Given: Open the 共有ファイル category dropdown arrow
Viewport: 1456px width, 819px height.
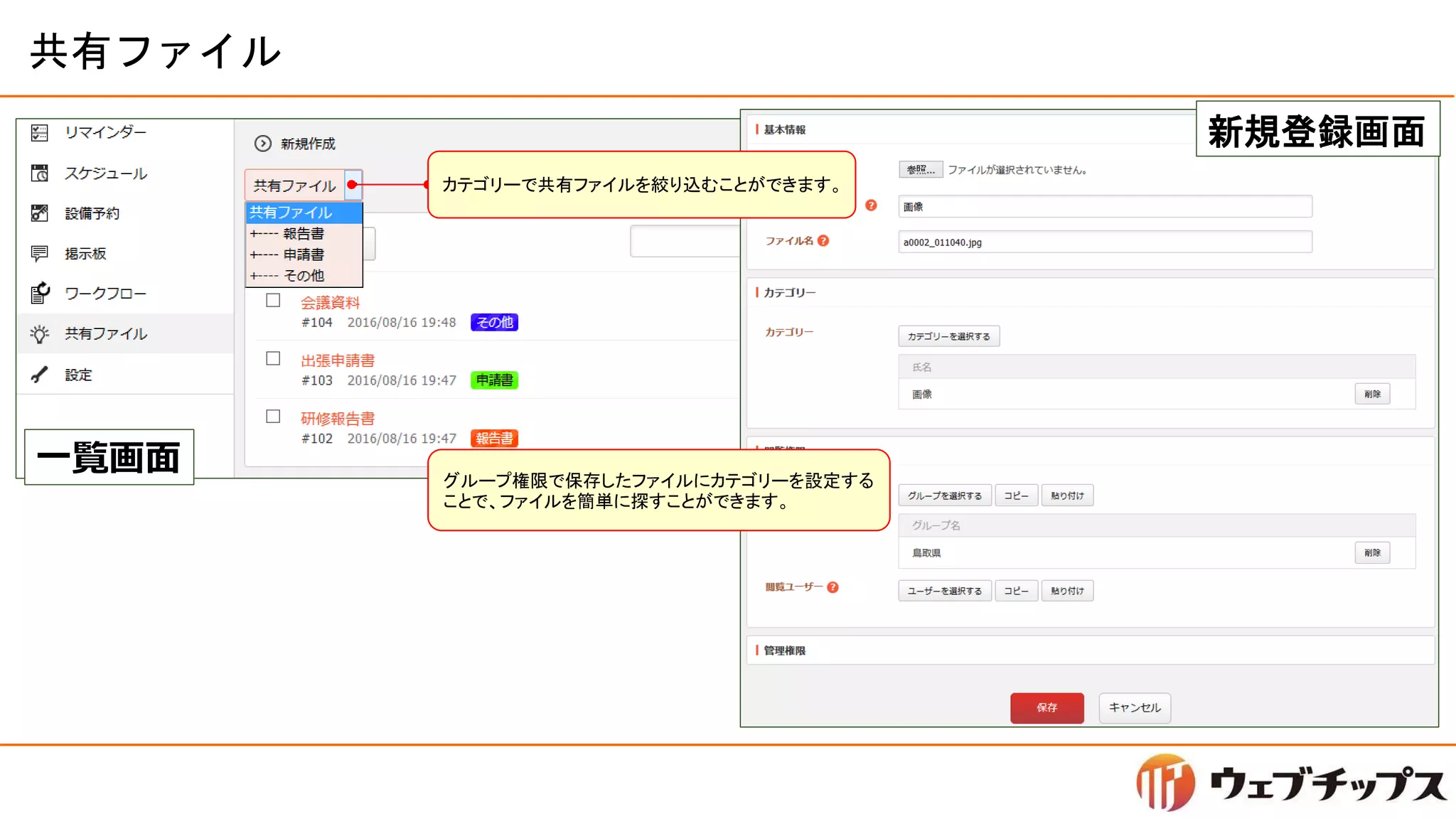Looking at the screenshot, I should 353,185.
